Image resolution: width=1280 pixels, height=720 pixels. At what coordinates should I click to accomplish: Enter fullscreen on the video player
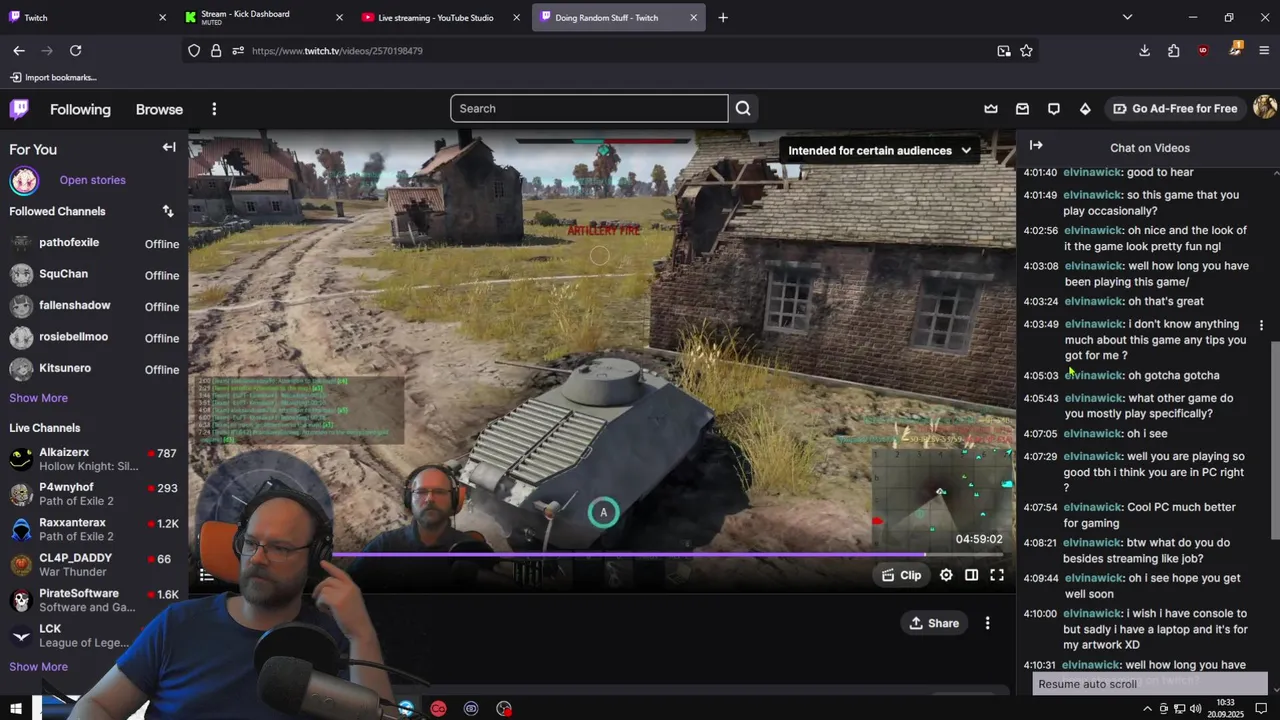click(997, 575)
